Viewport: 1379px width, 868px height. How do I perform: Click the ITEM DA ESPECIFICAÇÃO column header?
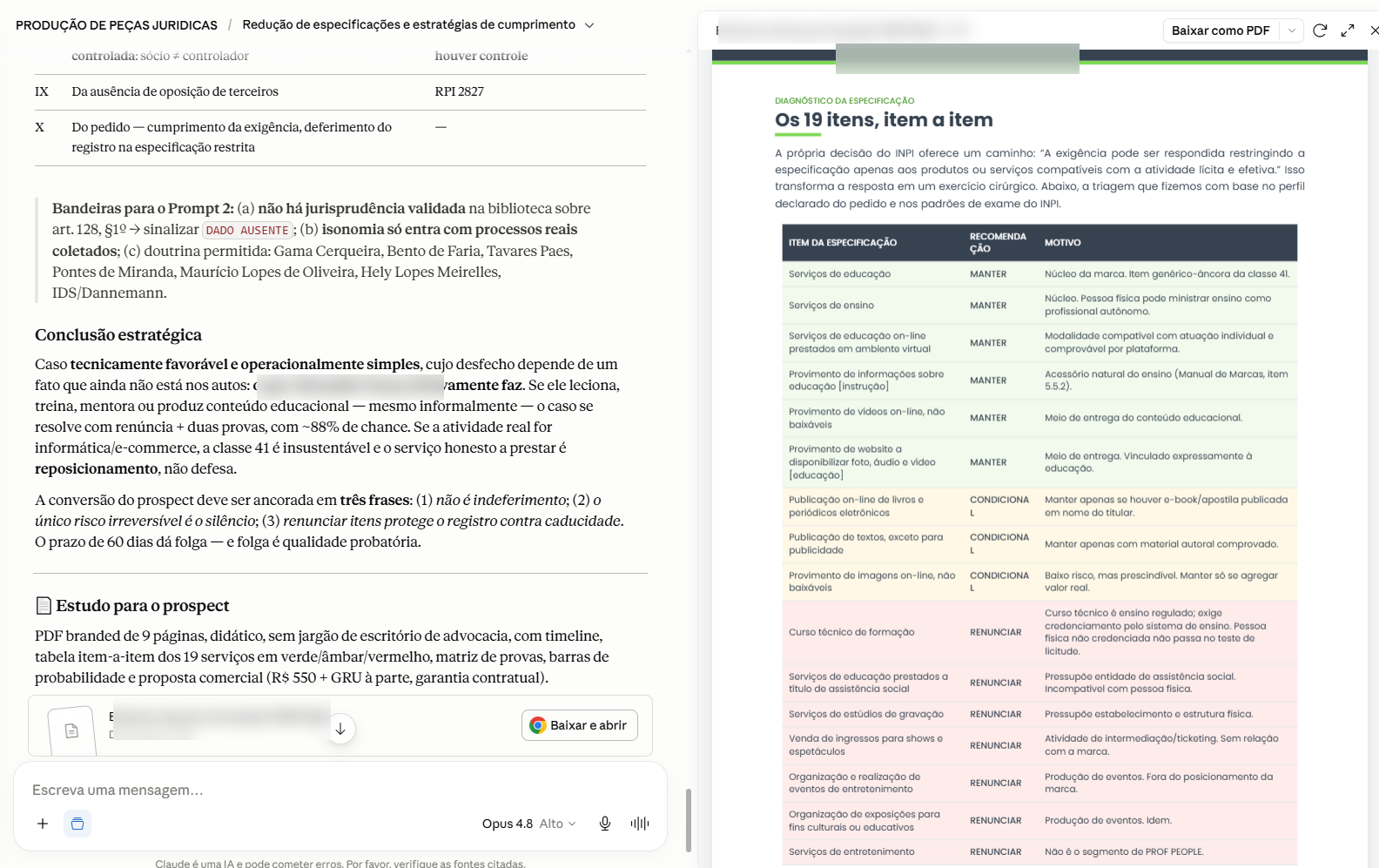843,243
